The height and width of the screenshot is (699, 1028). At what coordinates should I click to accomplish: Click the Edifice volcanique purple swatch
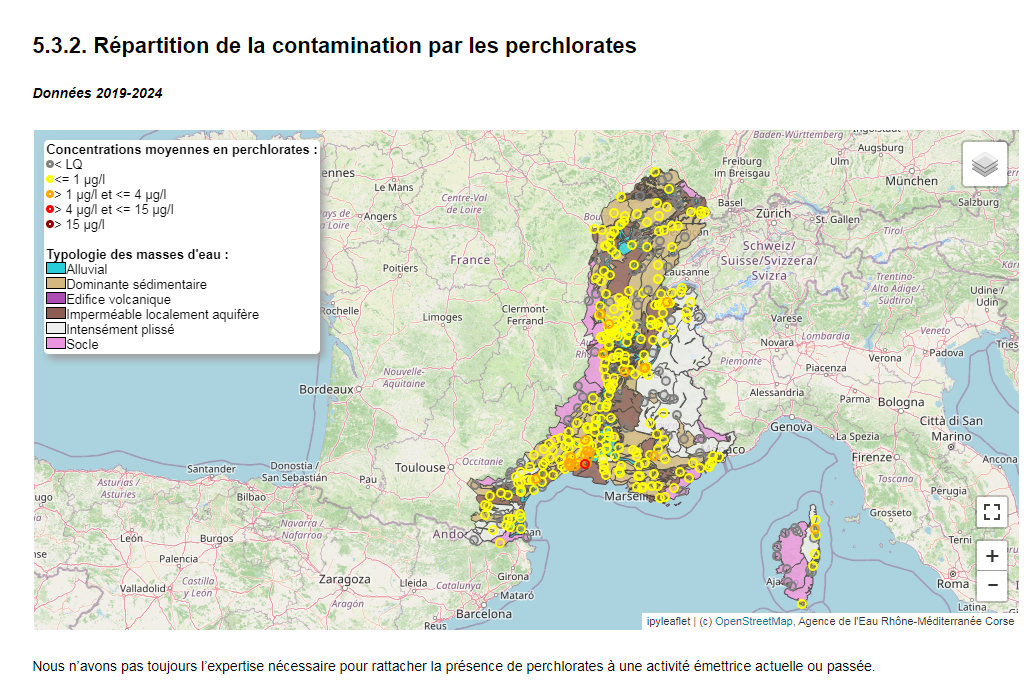56,298
